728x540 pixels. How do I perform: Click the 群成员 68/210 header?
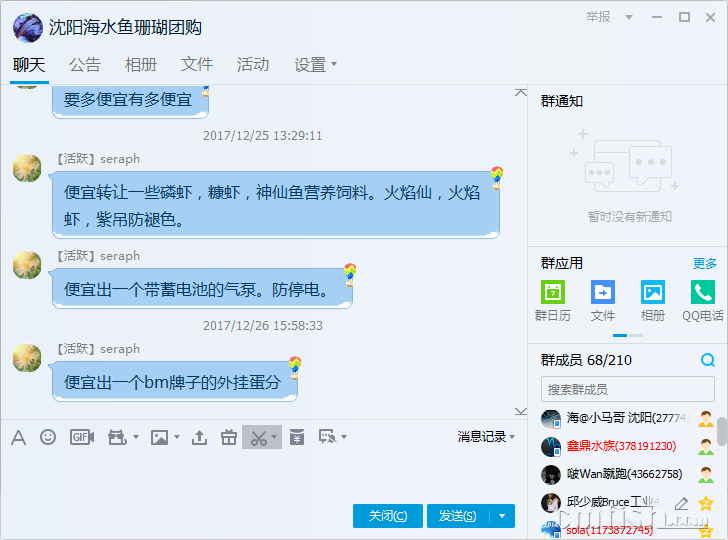click(x=586, y=360)
